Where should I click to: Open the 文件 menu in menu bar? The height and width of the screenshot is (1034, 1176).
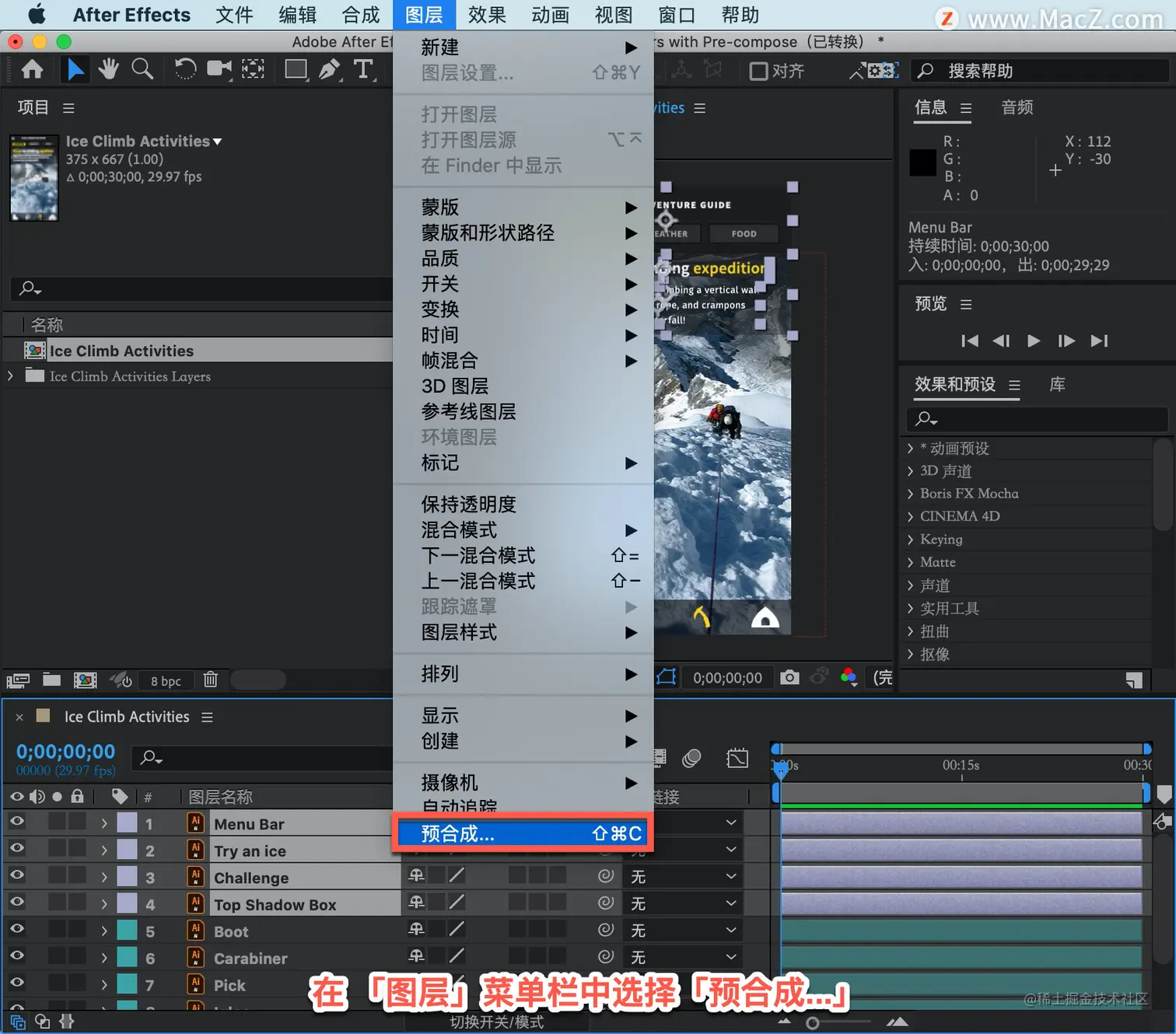[x=234, y=15]
